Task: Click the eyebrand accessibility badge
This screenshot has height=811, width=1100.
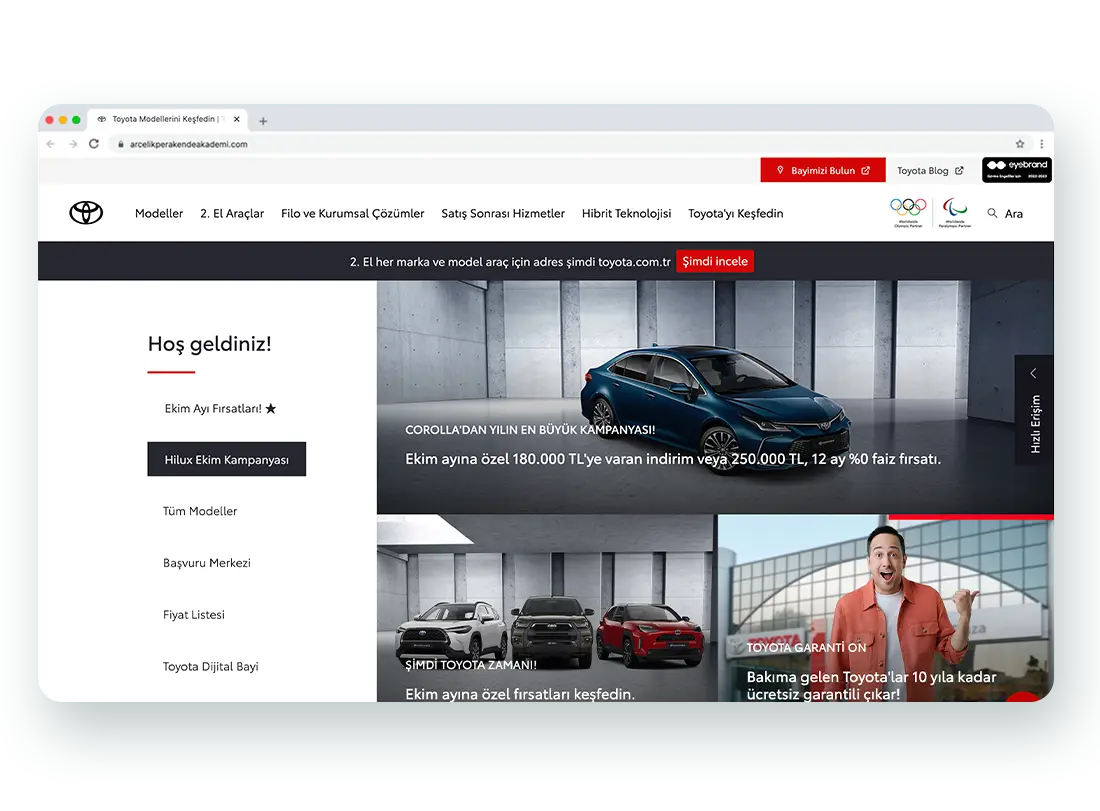Action: [x=1016, y=170]
